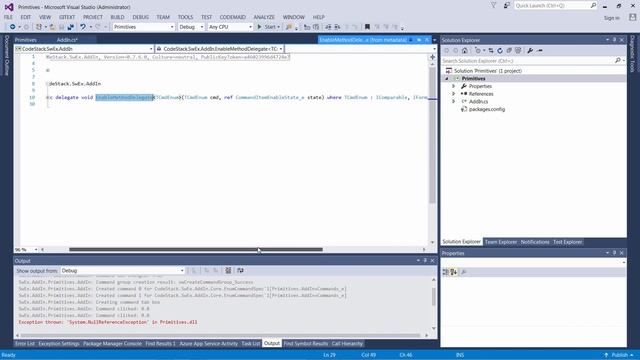Open the BUILD menu
Viewport: 640px width, 360px height.
pyautogui.click(x=117, y=17)
